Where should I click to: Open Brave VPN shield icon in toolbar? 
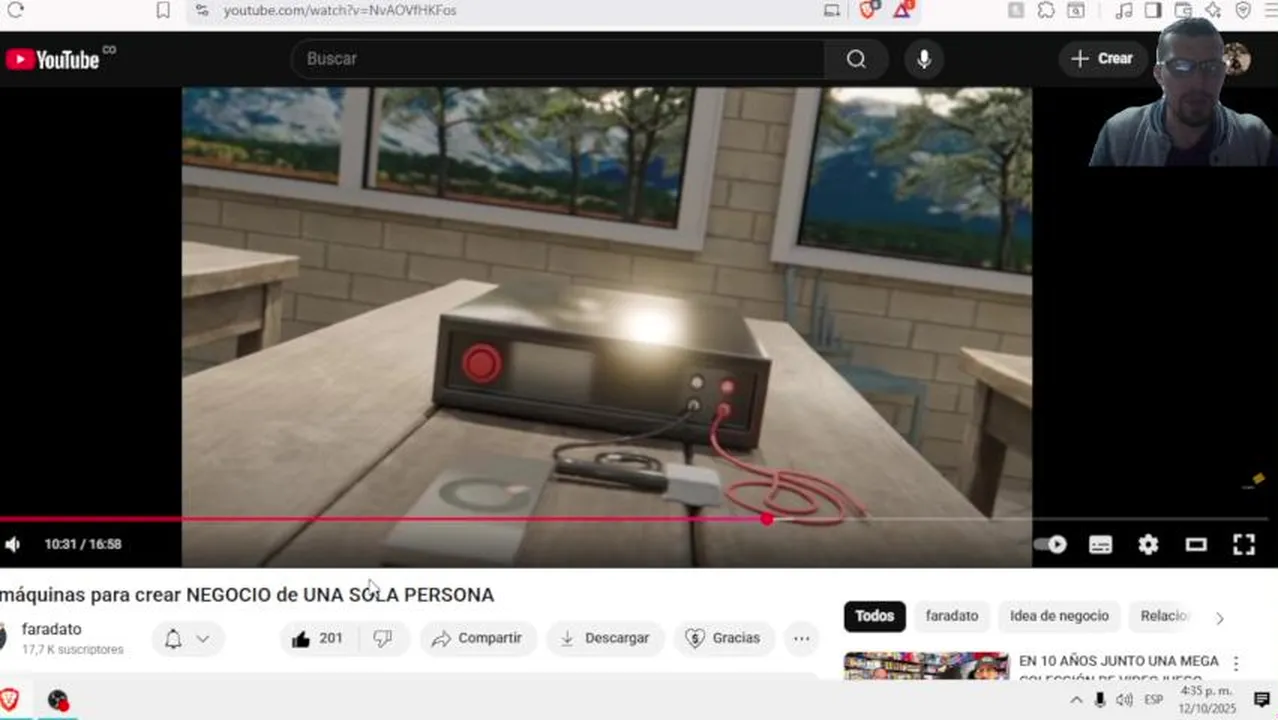point(1243,10)
